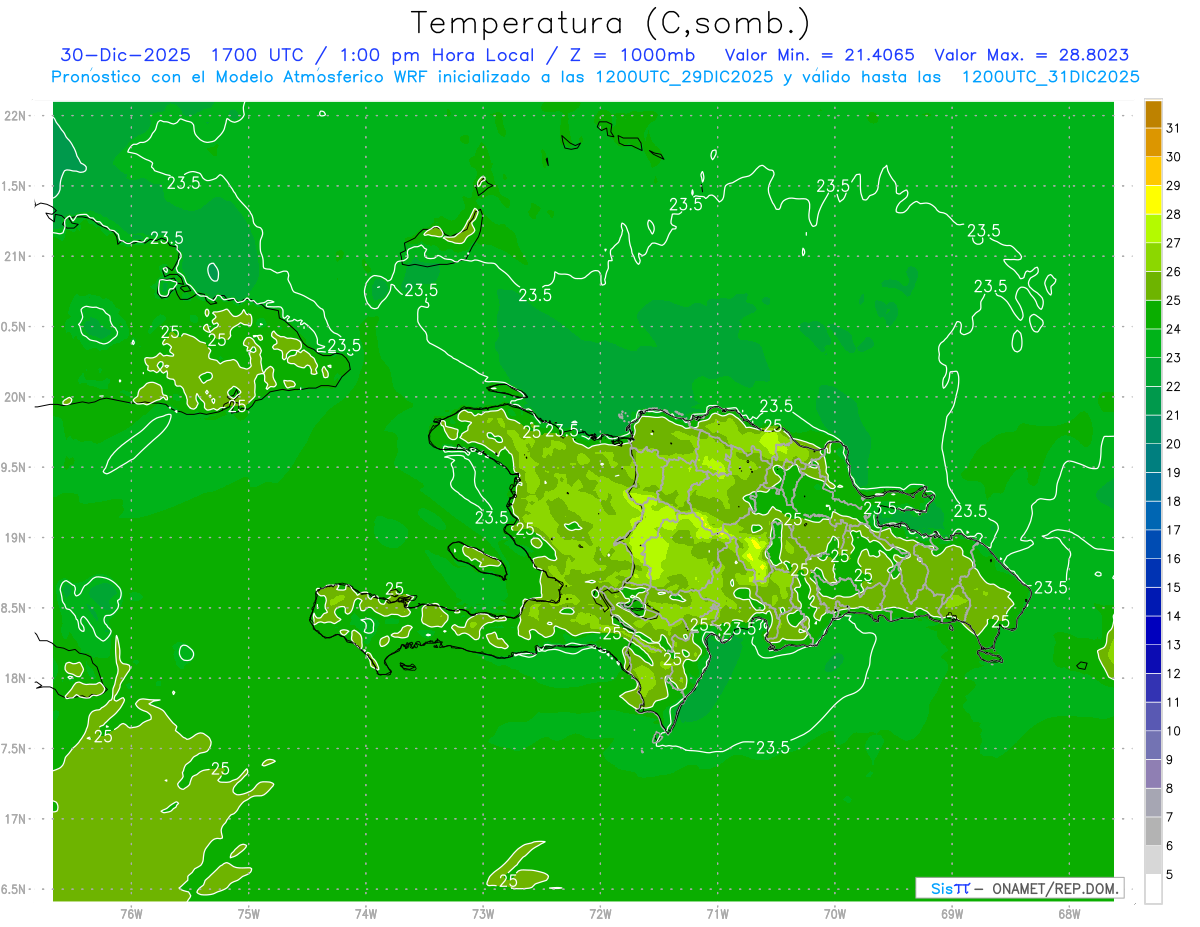Click the colorbar label "15"
1200x927 pixels.
pyautogui.click(x=1173, y=587)
